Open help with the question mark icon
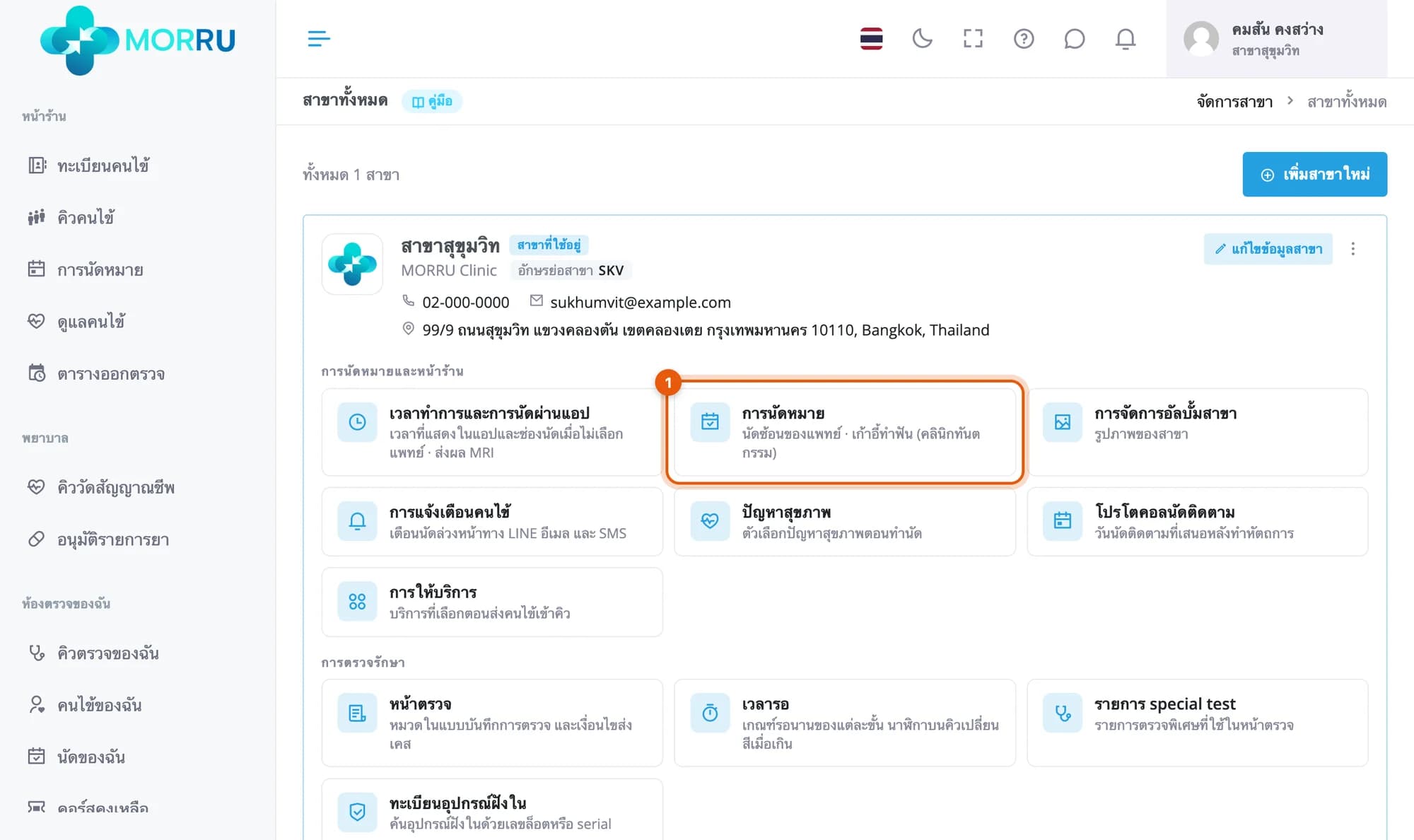1414x840 pixels. [1024, 39]
